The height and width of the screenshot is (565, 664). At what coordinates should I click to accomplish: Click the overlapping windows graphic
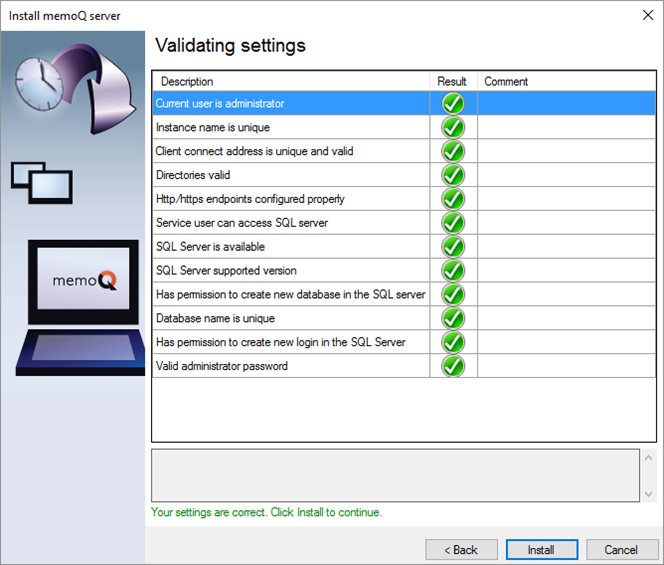(x=42, y=183)
